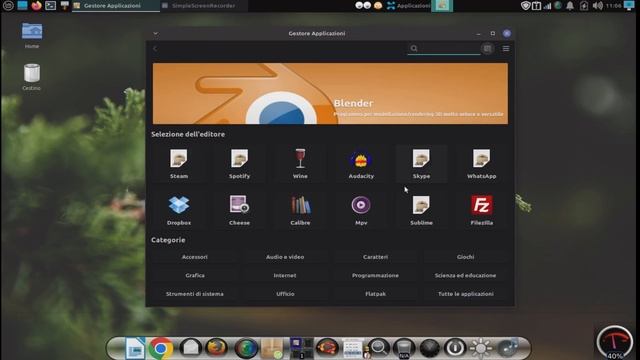
Task: Open the Giochi category
Action: 465,257
